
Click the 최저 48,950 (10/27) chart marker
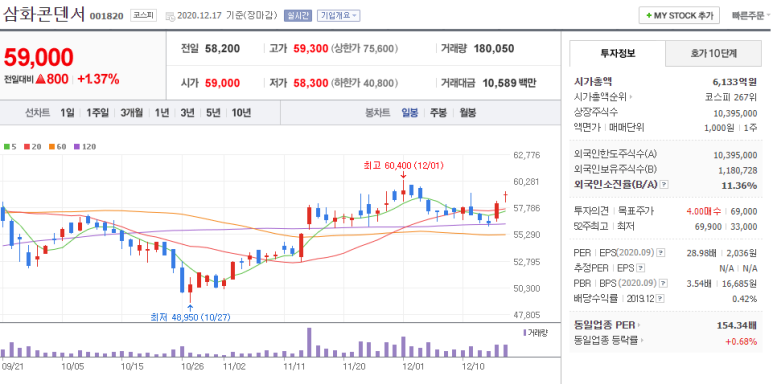[x=190, y=317]
